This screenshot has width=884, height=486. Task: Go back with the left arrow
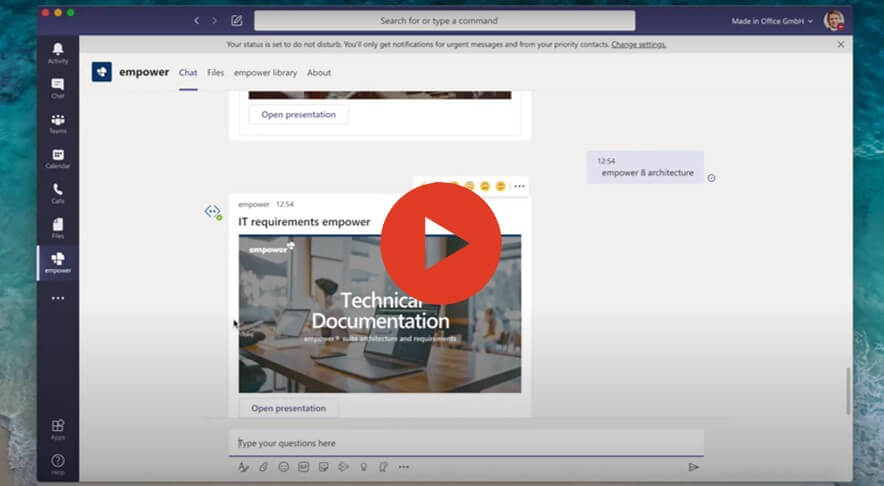click(x=196, y=21)
